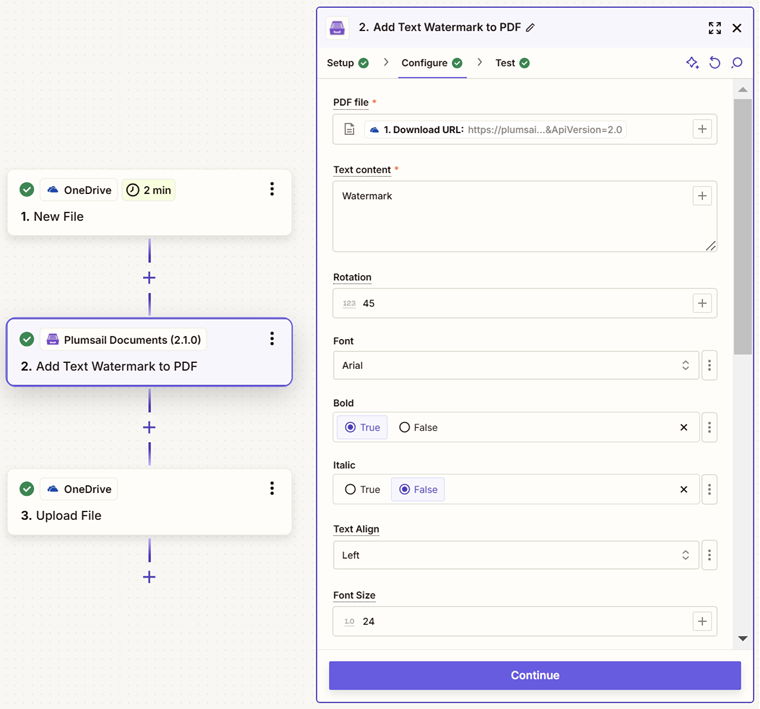The height and width of the screenshot is (709, 760).
Task: Open three-dot menu on New File step
Action: click(x=272, y=189)
